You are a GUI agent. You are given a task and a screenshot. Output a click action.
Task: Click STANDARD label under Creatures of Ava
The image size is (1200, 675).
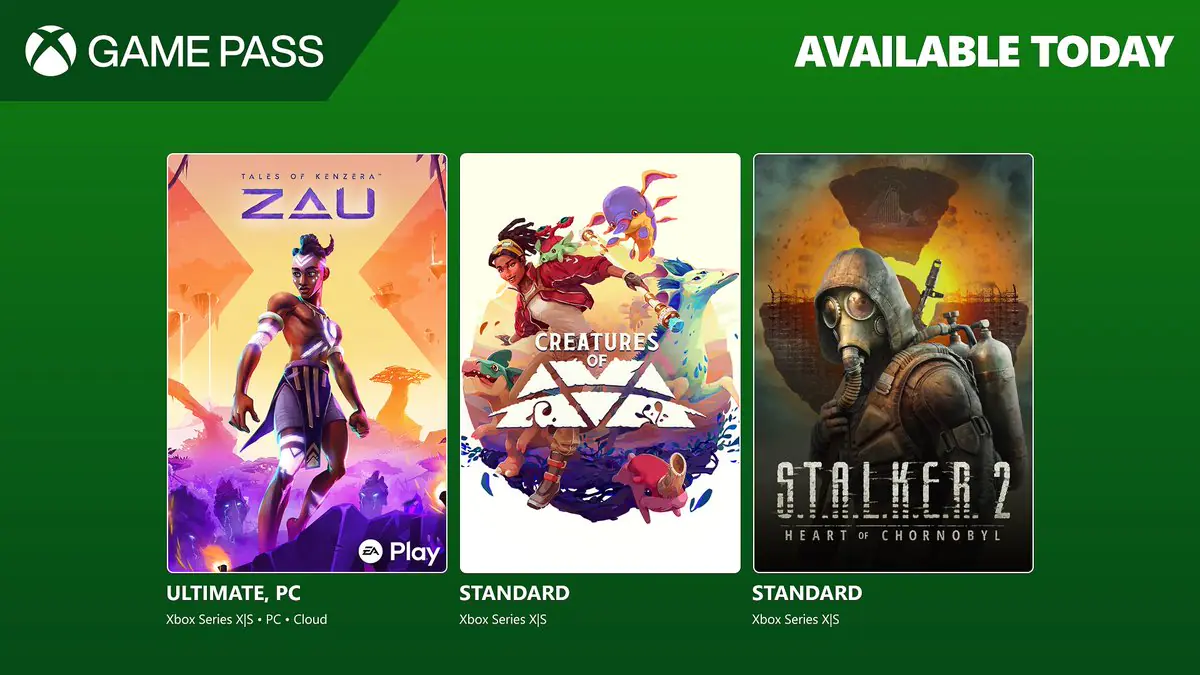point(514,594)
